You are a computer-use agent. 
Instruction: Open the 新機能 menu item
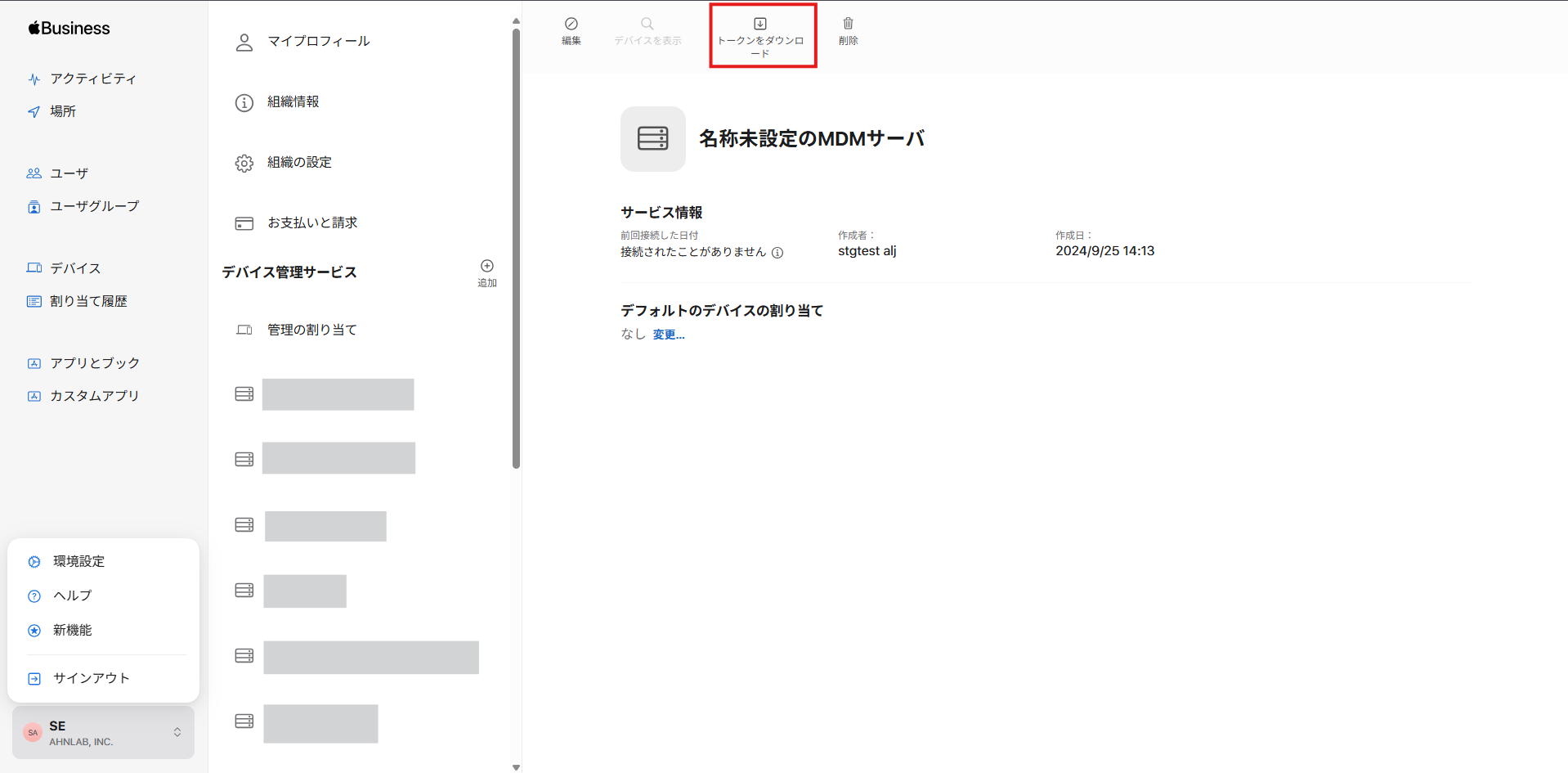tap(71, 630)
